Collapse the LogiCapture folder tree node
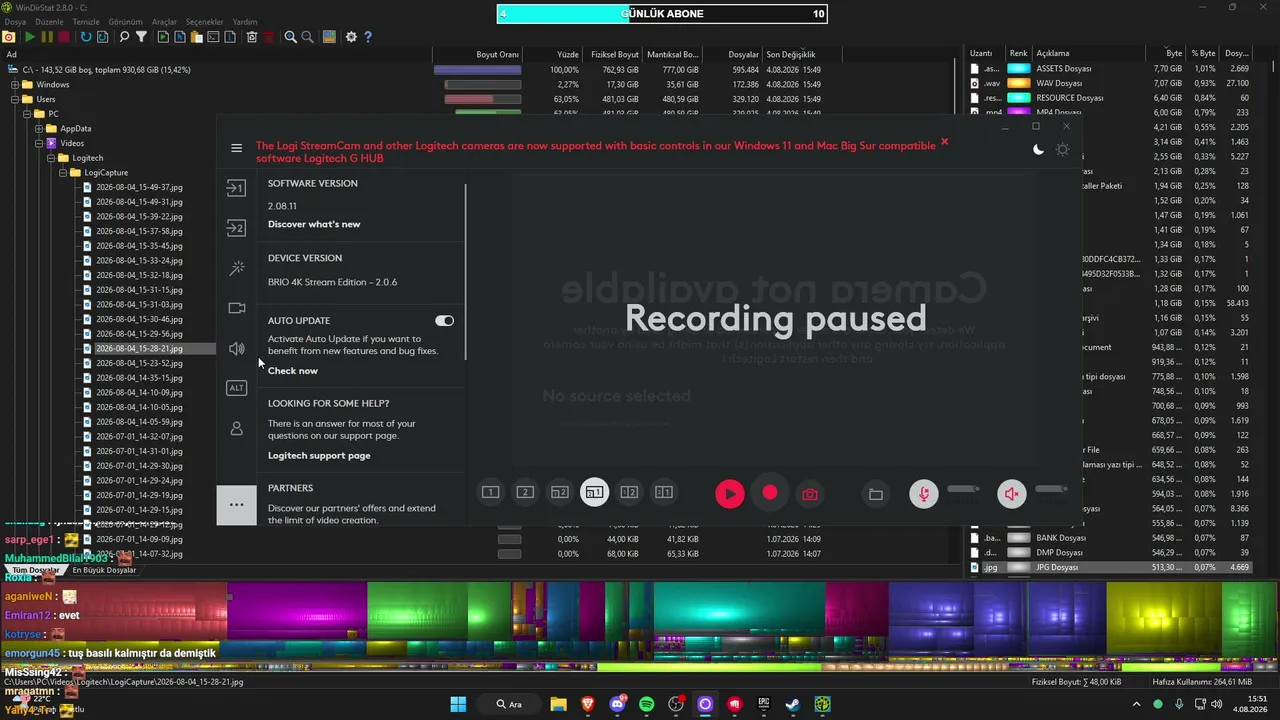This screenshot has height=720, width=1280. click(x=63, y=173)
